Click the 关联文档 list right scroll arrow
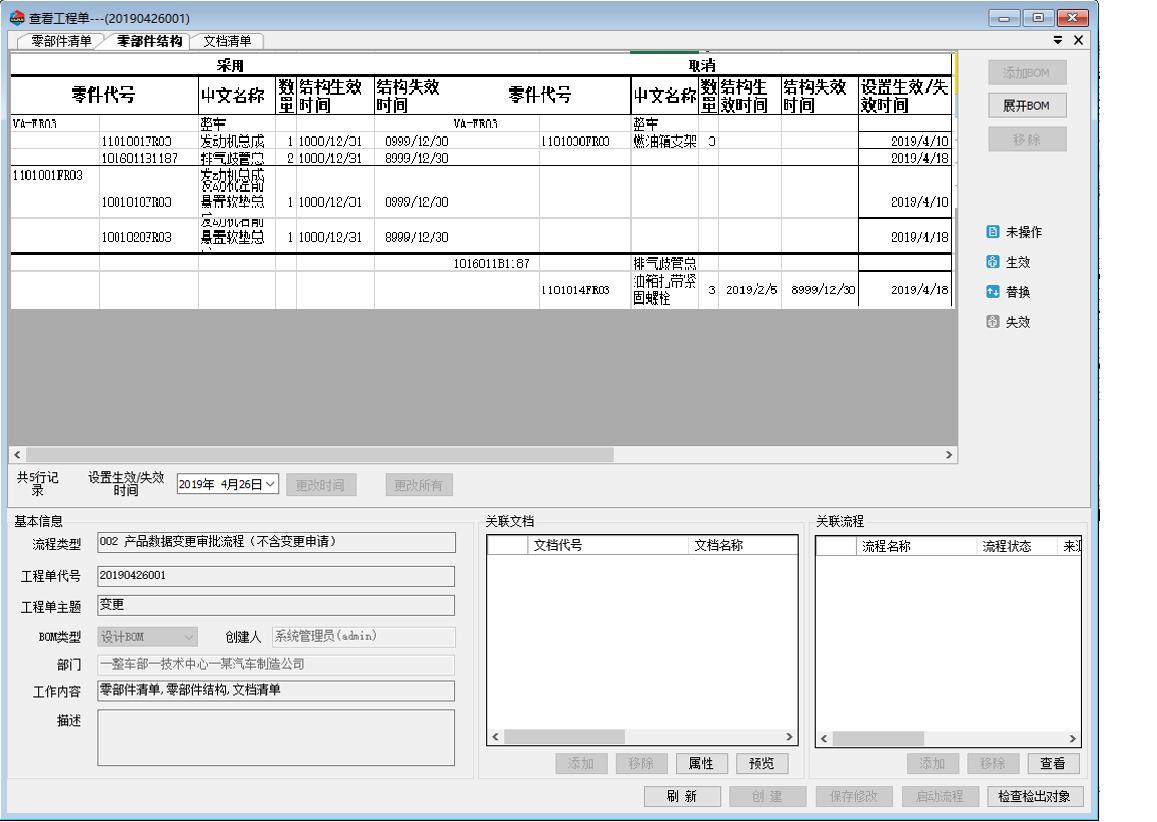Screen dimensions: 1157x822 (789, 736)
